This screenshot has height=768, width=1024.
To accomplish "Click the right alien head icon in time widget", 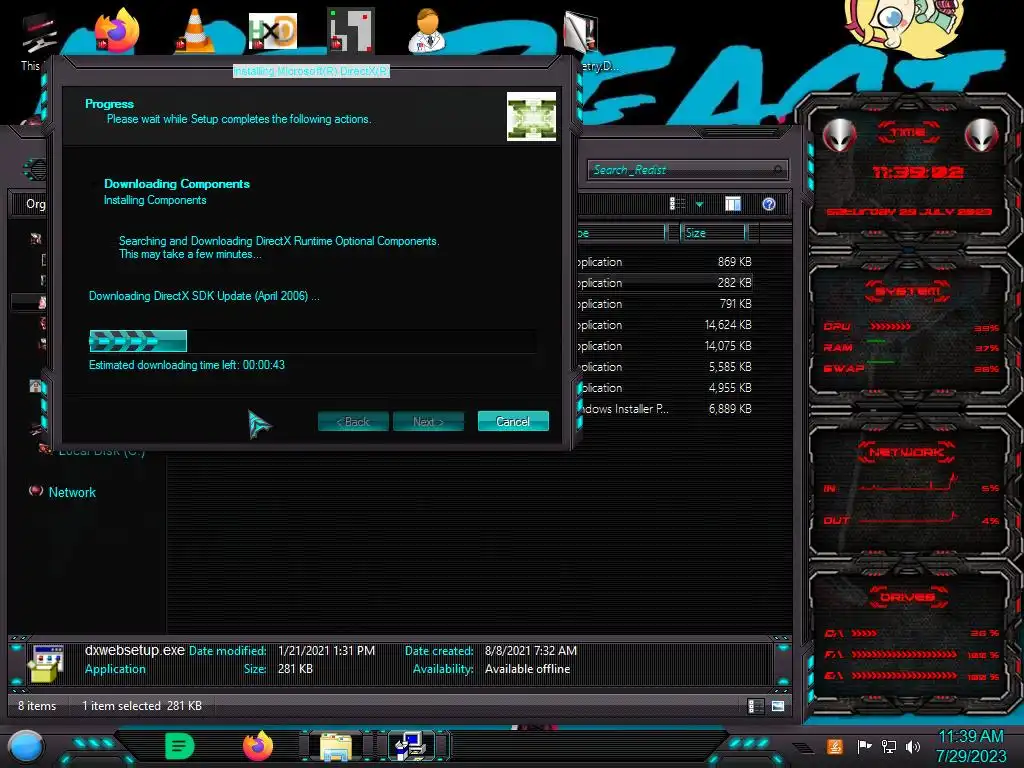I will pyautogui.click(x=982, y=136).
